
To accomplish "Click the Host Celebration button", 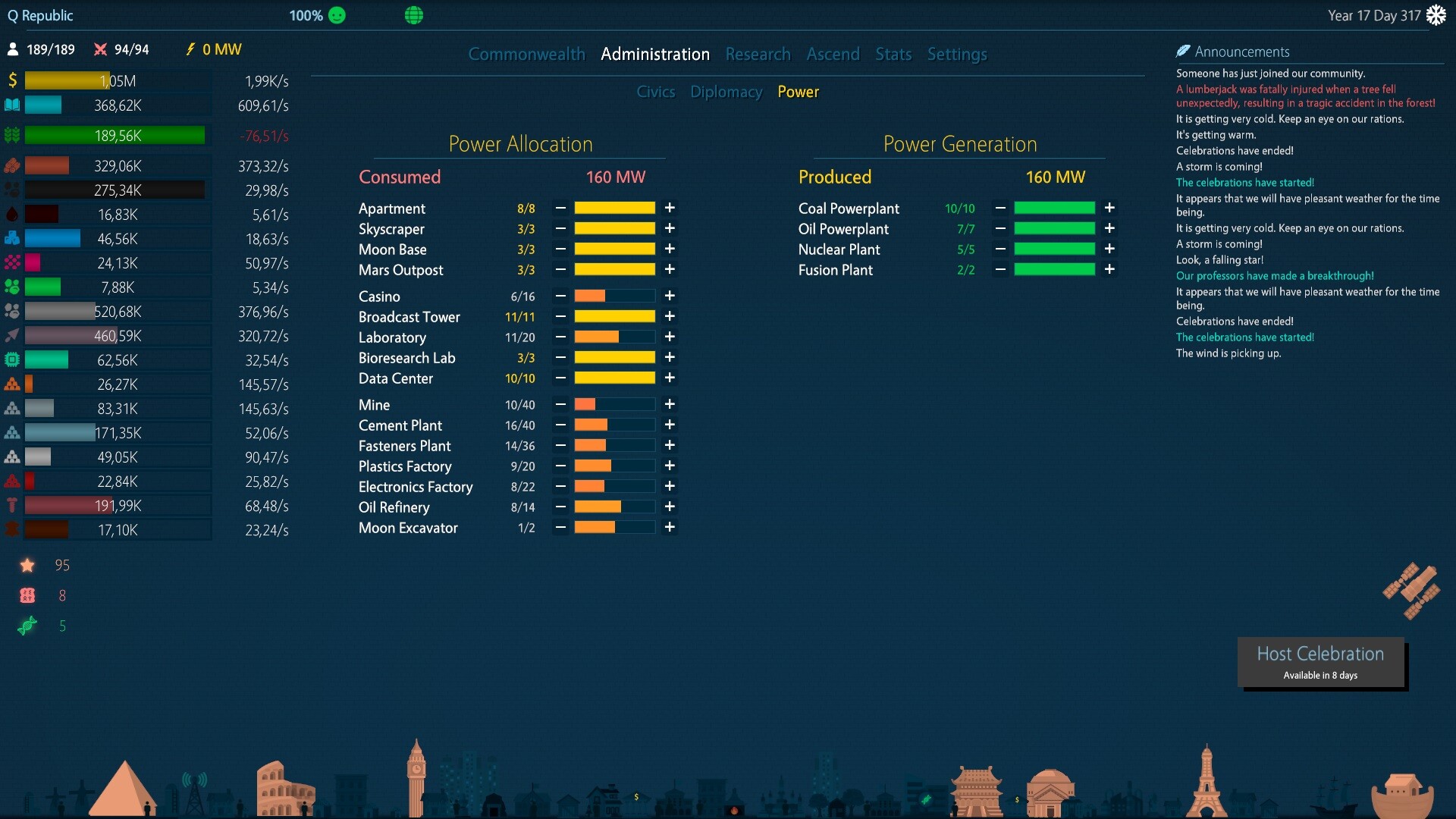I will (x=1320, y=661).
